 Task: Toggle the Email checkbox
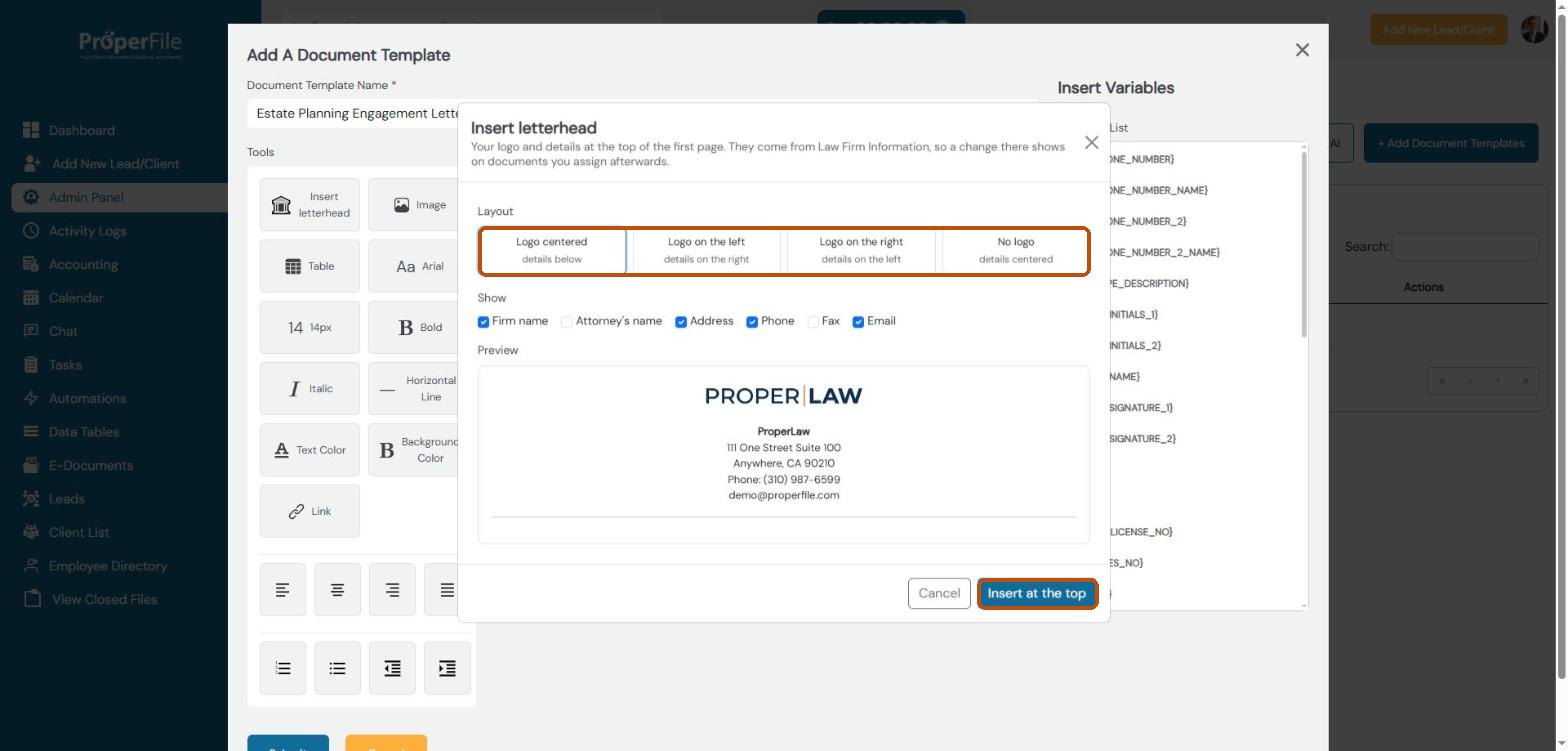pyautogui.click(x=858, y=322)
